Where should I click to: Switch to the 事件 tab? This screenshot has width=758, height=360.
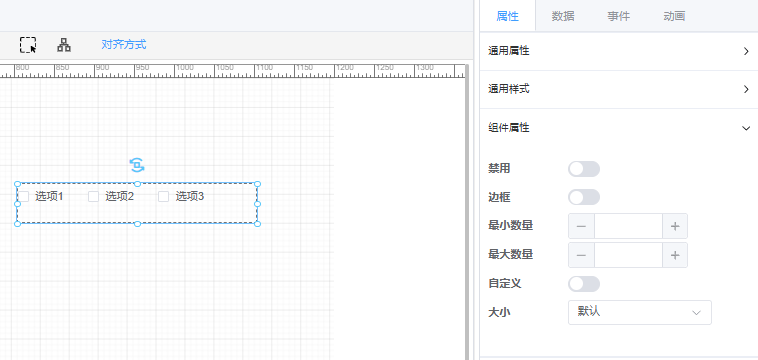(619, 16)
